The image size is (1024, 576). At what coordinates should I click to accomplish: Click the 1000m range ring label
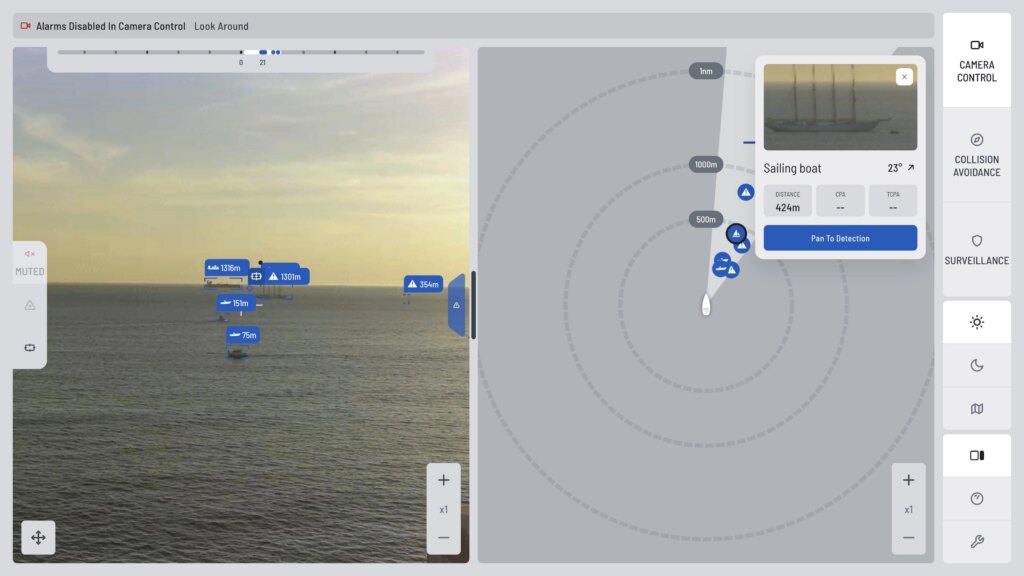click(x=705, y=165)
